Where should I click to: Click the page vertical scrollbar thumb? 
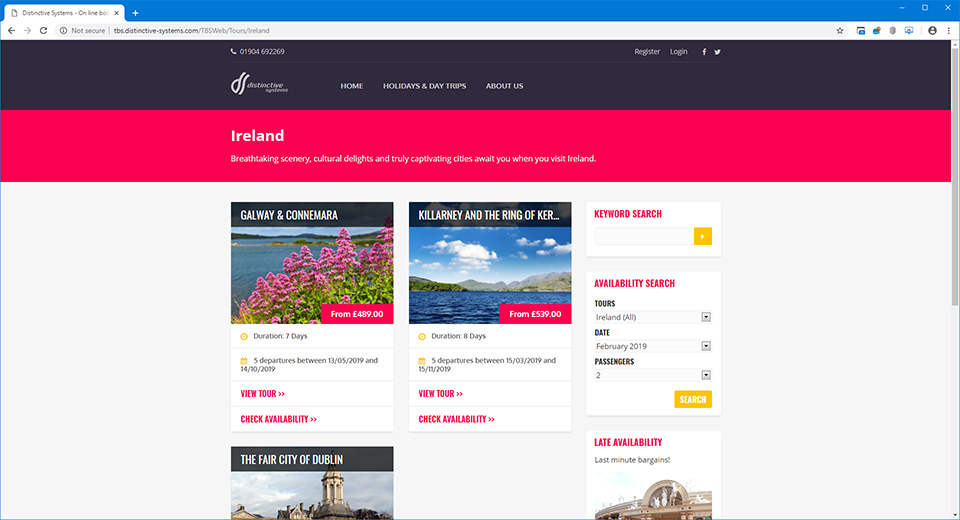[x=954, y=176]
